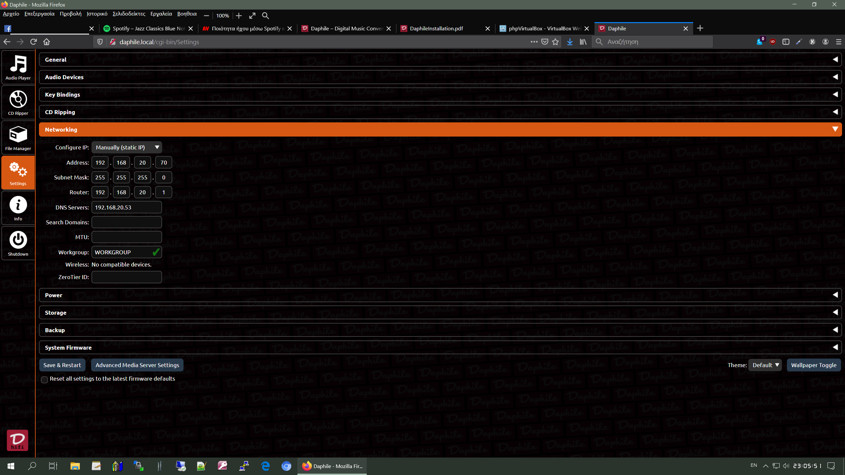The image size is (845, 475).
Task: Click Save & Restart button
Action: pos(62,365)
